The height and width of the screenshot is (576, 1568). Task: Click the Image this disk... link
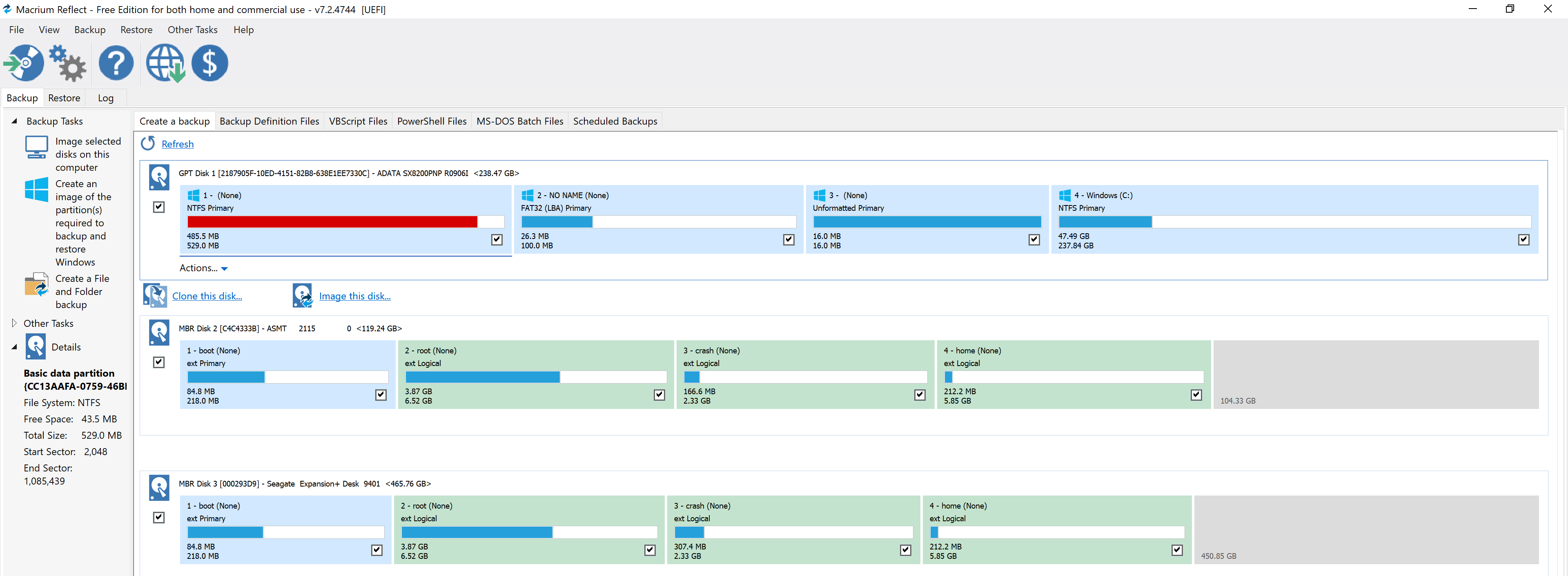point(355,296)
